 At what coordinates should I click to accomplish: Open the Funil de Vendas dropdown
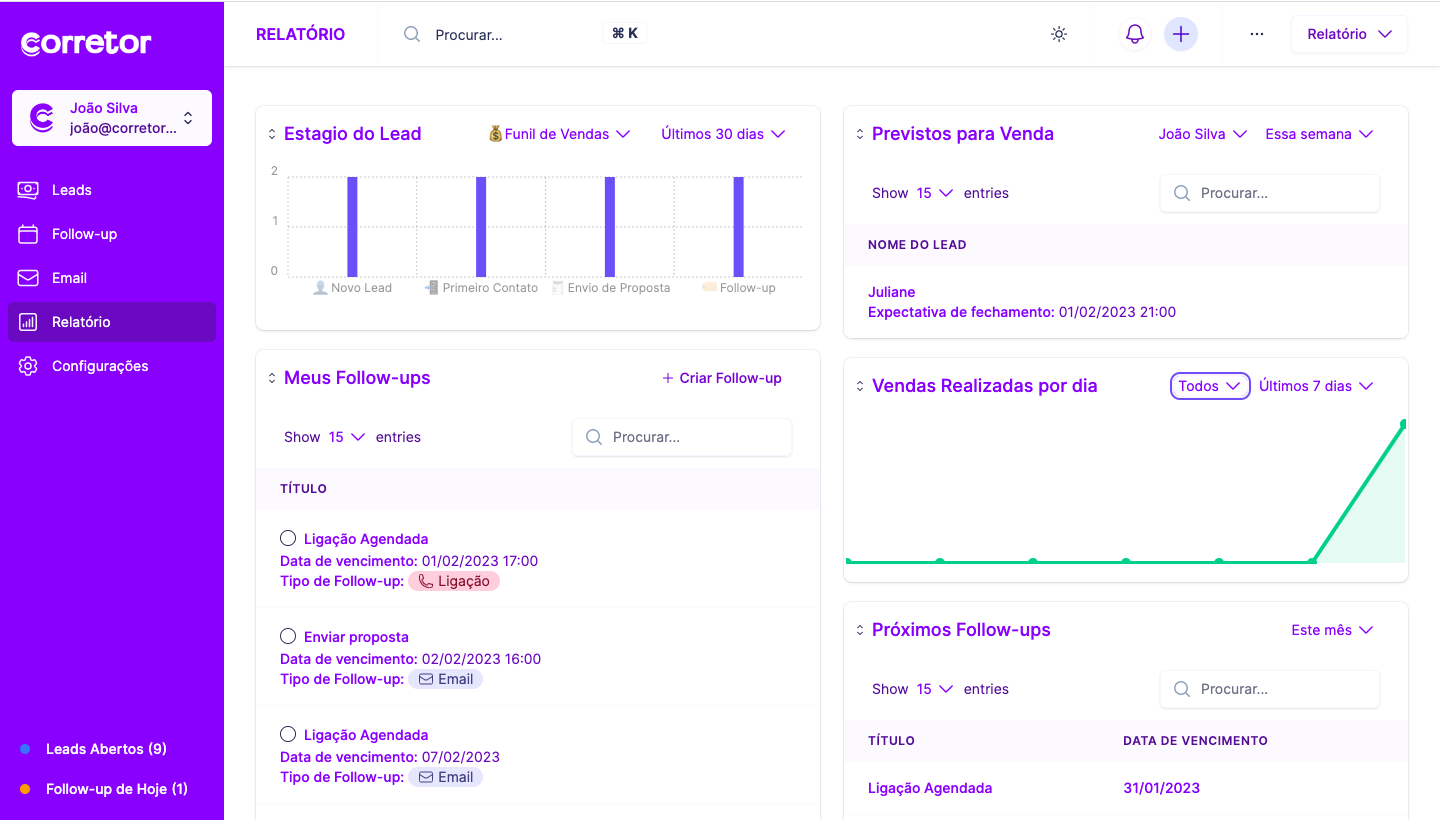coord(559,134)
